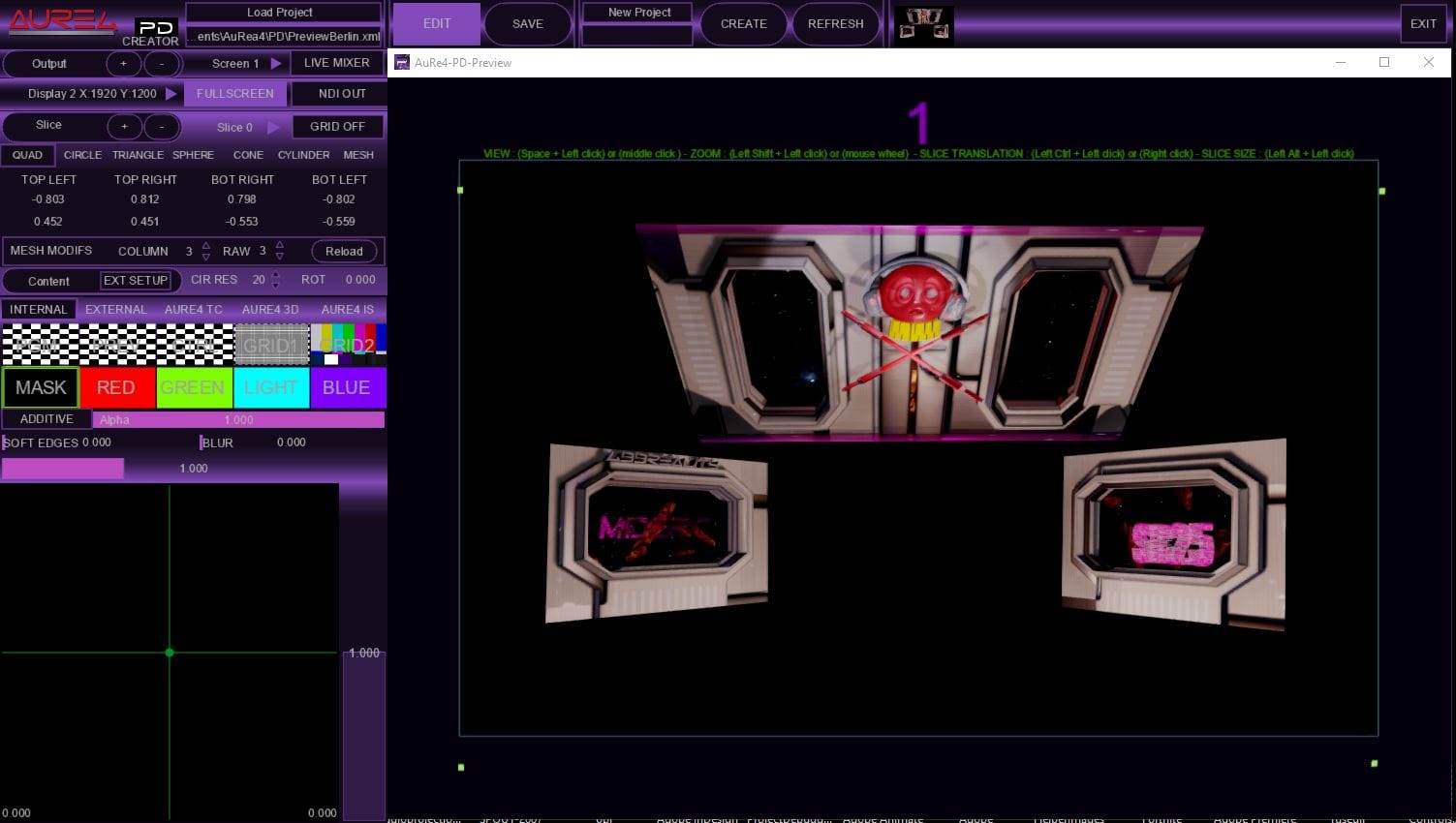
Task: Pick the RED color swatch
Action: 116,387
